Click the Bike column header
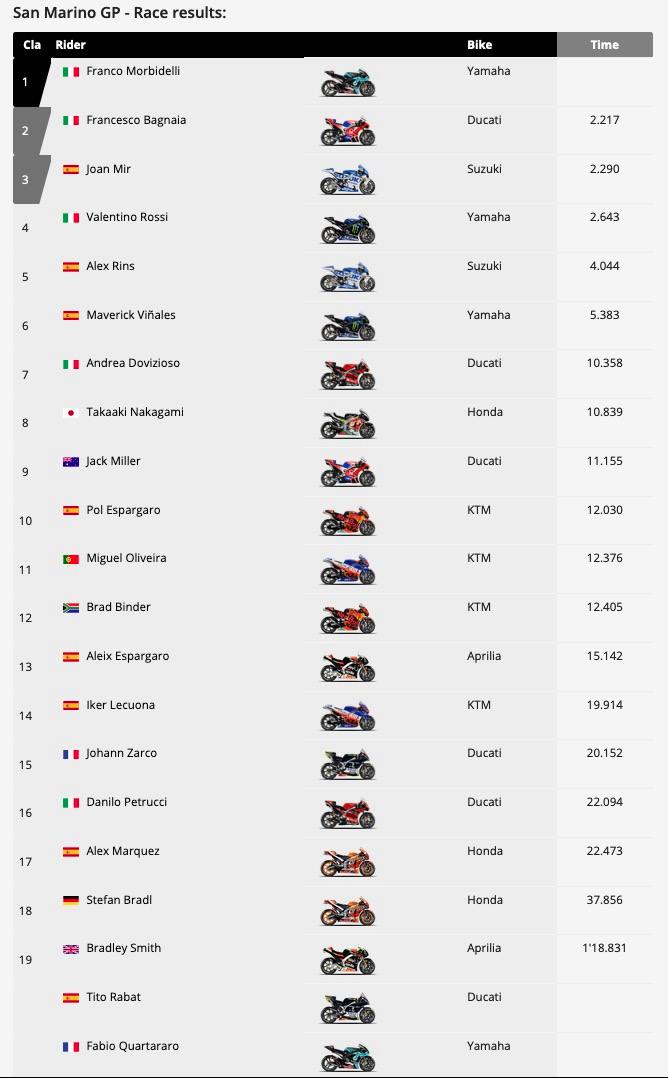Image resolution: width=668 pixels, height=1078 pixels. tap(479, 45)
